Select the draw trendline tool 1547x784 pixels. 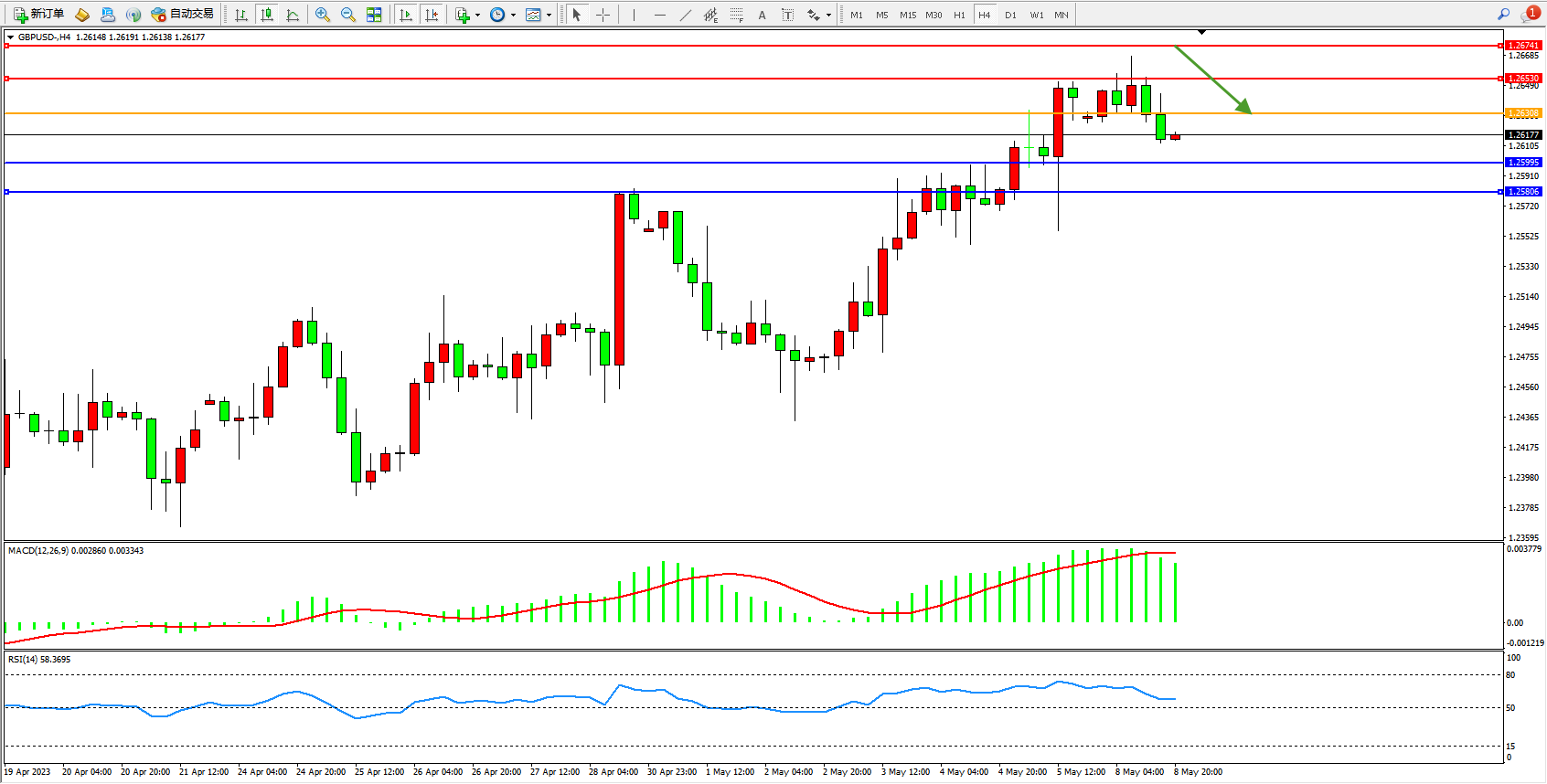[x=686, y=15]
